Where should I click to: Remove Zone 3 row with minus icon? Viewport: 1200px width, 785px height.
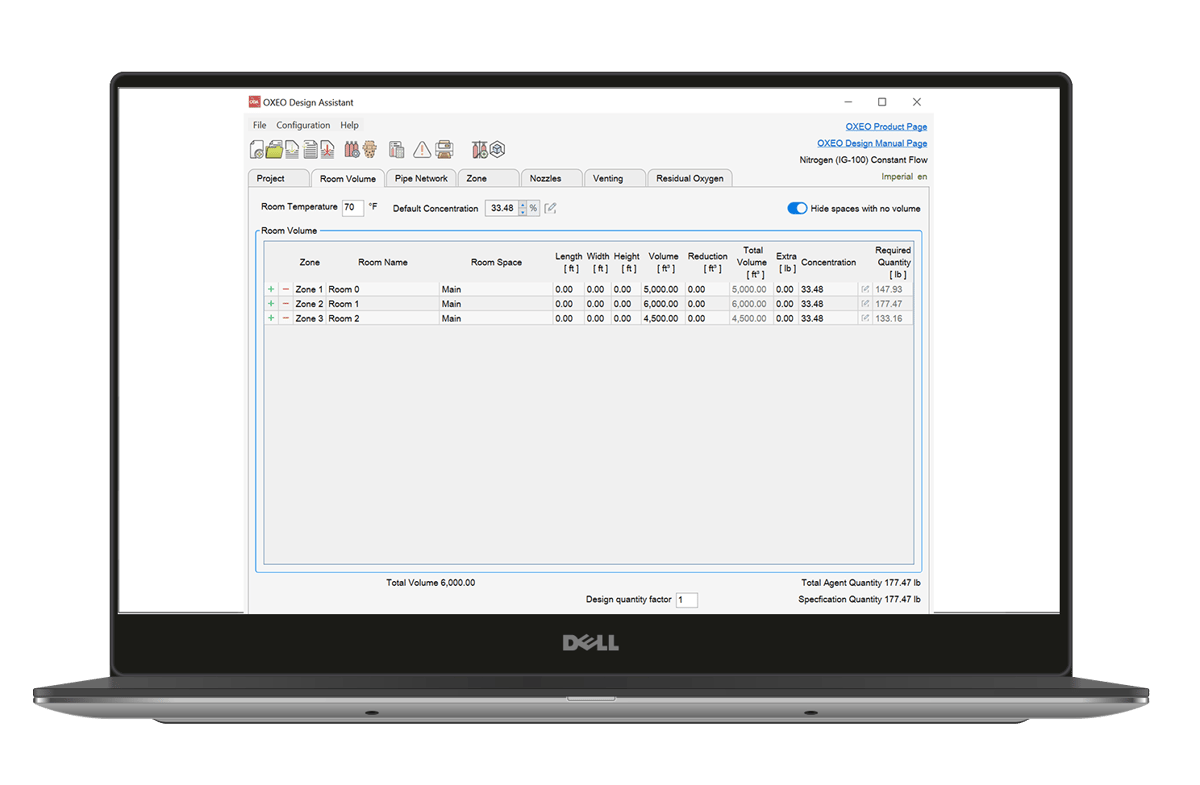point(285,318)
